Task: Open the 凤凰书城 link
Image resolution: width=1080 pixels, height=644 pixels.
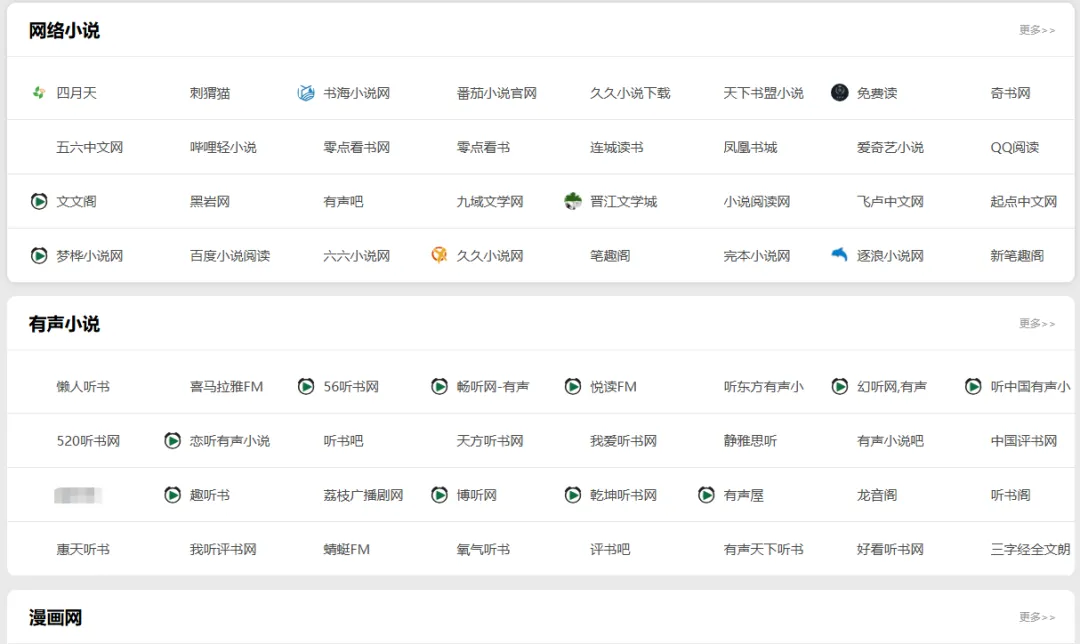Action: (x=751, y=147)
